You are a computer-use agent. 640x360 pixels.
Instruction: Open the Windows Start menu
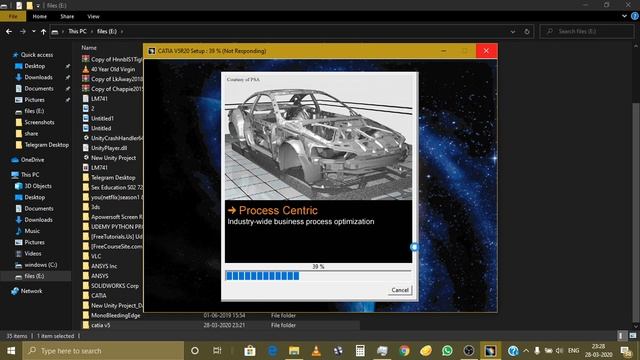[11, 351]
